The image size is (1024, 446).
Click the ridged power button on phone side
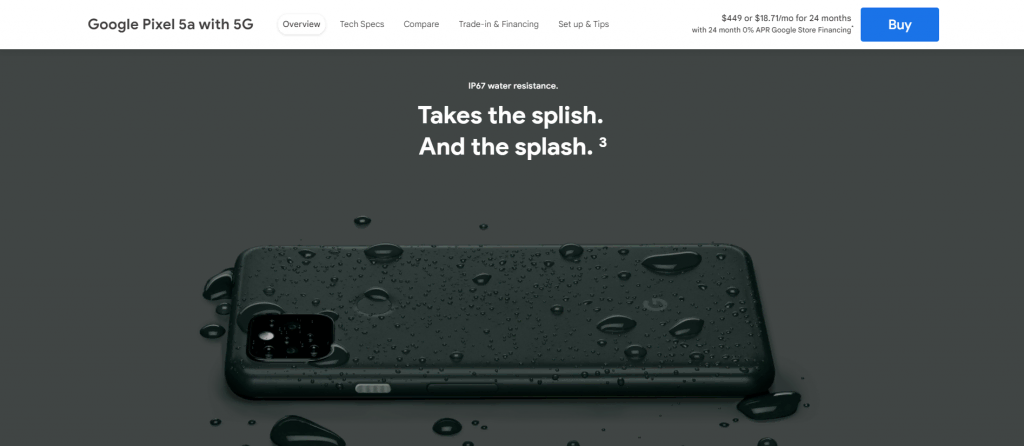click(373, 389)
